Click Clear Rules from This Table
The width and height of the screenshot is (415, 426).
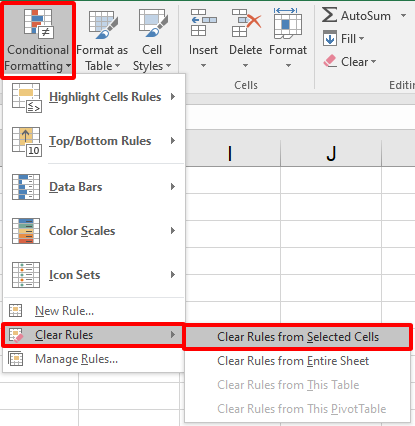point(298,385)
